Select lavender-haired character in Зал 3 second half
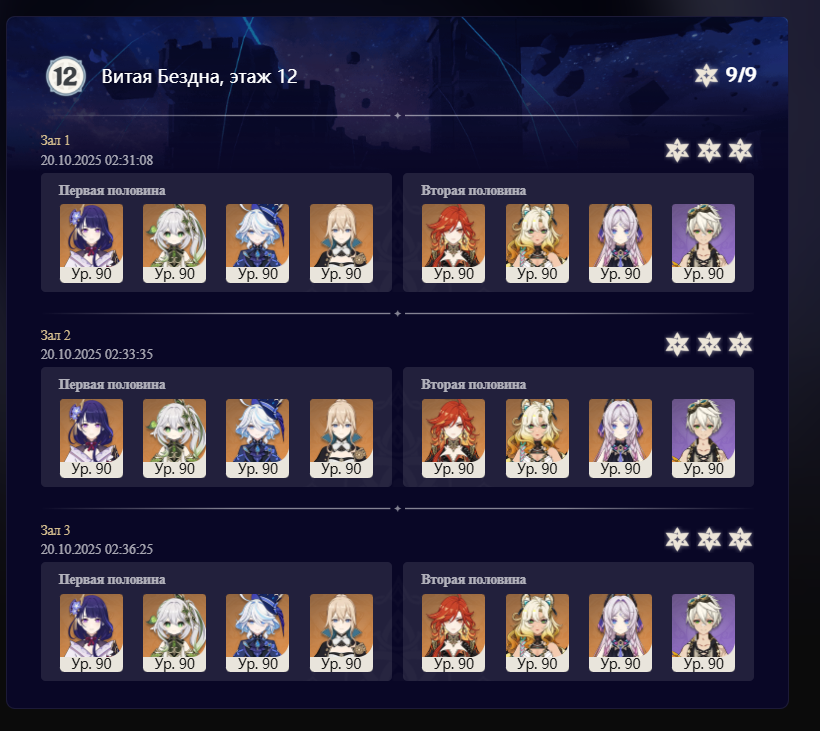This screenshot has height=731, width=820. [620, 633]
